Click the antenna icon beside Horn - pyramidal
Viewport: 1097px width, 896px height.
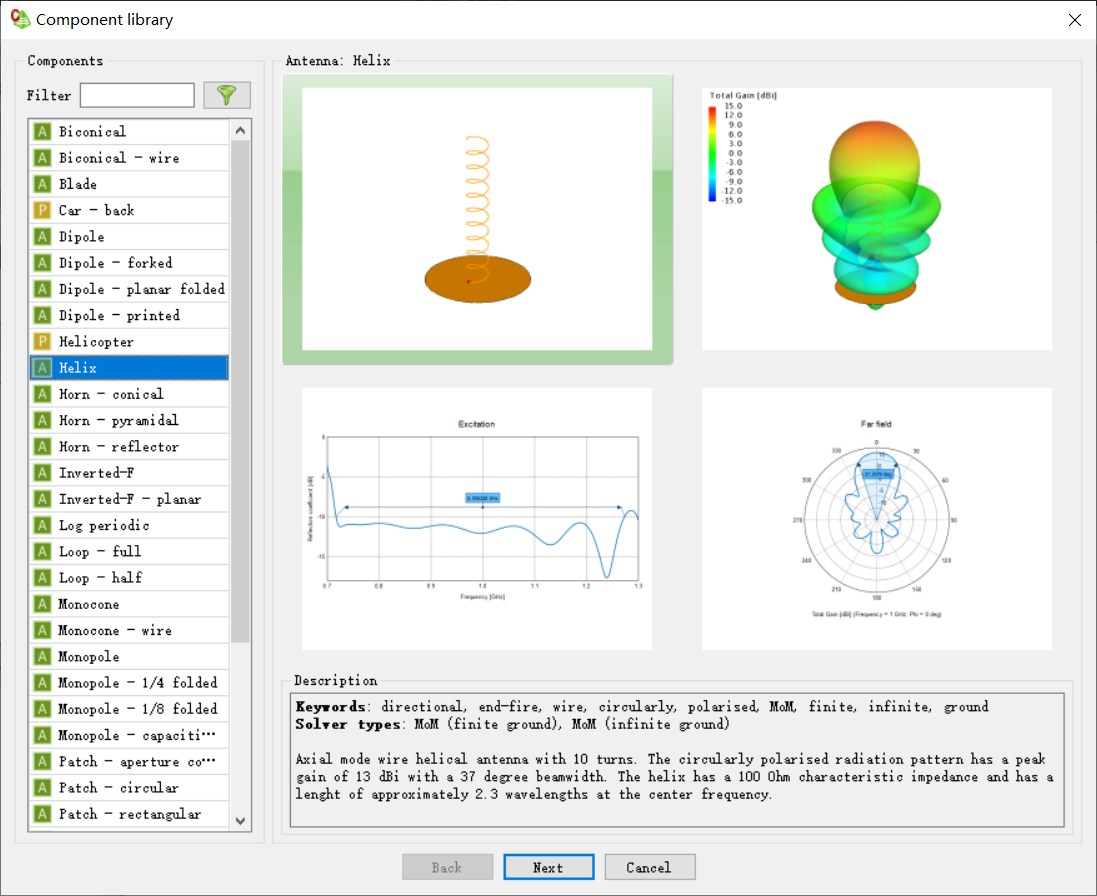coord(43,420)
